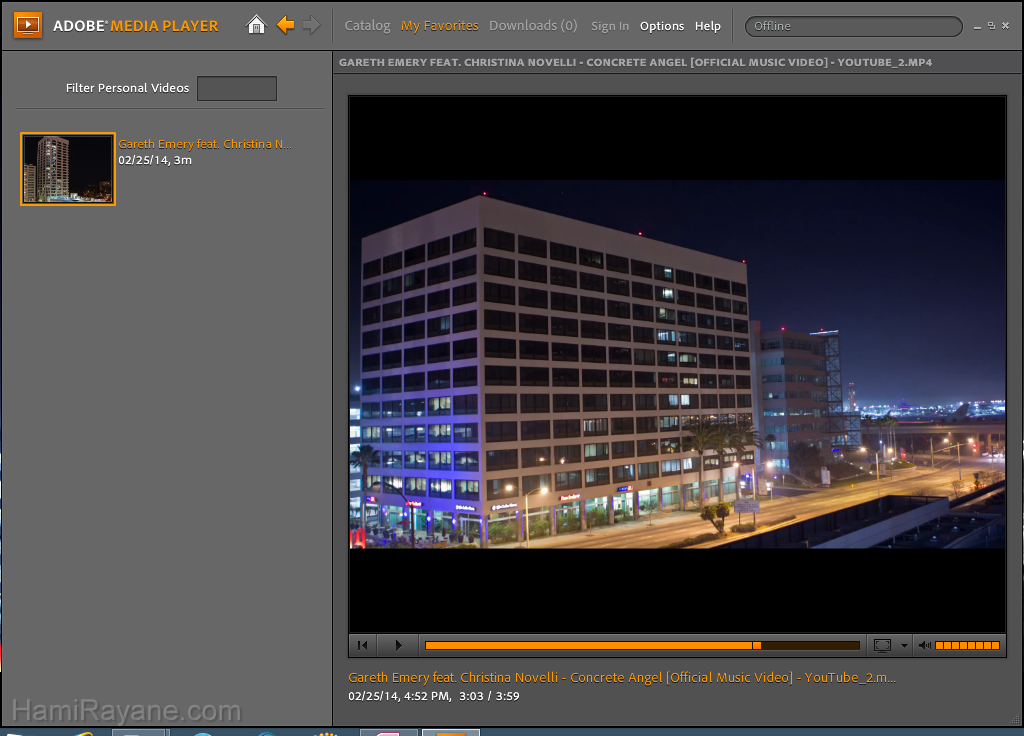Viewport: 1024px width, 736px height.
Task: Click the video display area
Action: point(677,364)
